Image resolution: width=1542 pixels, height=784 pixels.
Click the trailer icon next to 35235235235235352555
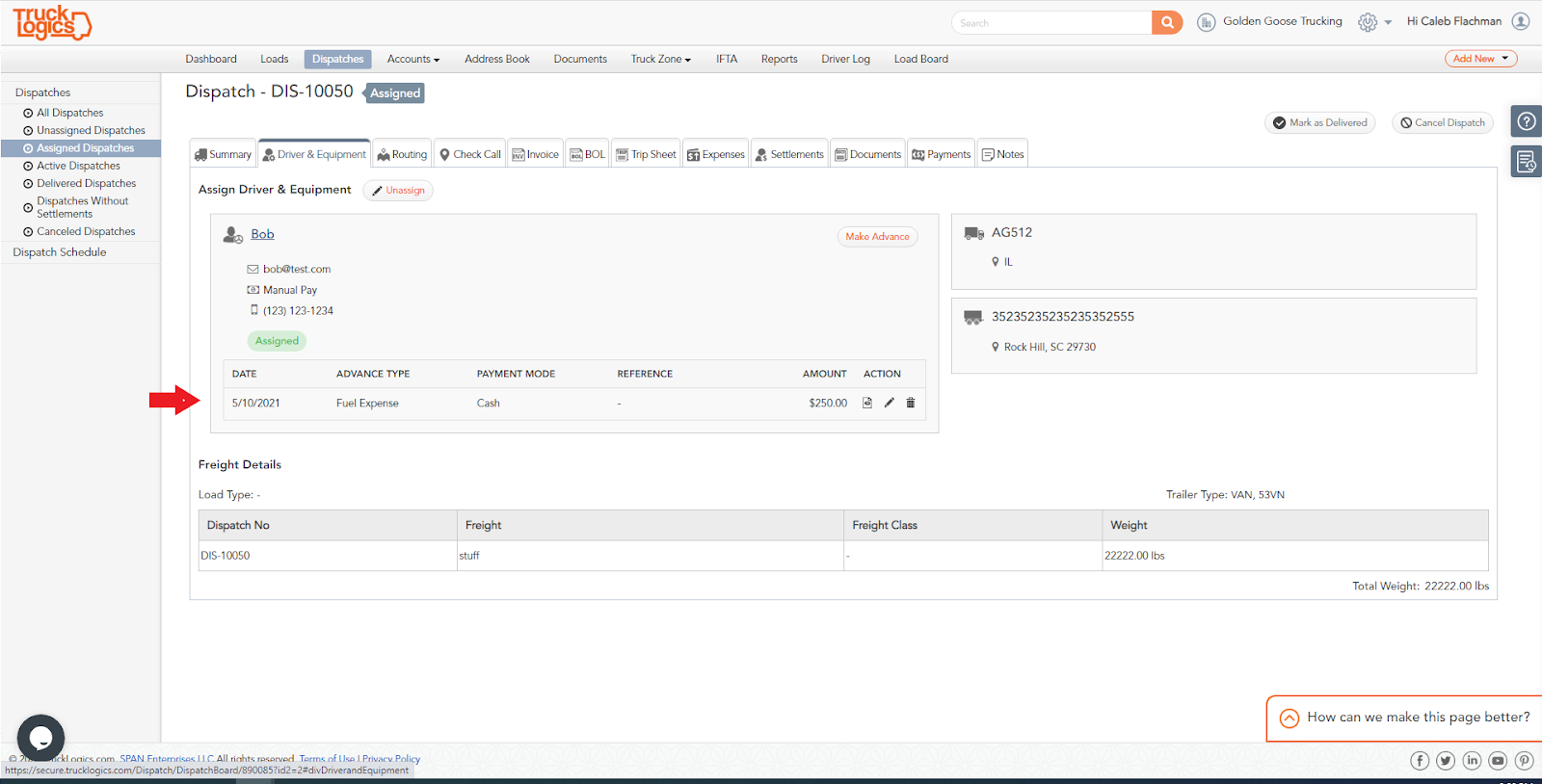(x=973, y=317)
